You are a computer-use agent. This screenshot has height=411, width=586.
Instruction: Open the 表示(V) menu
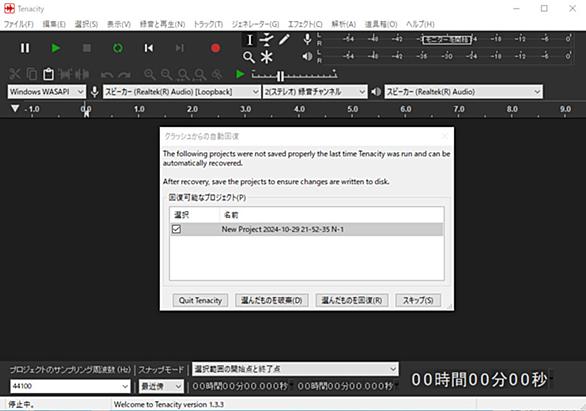pos(119,24)
